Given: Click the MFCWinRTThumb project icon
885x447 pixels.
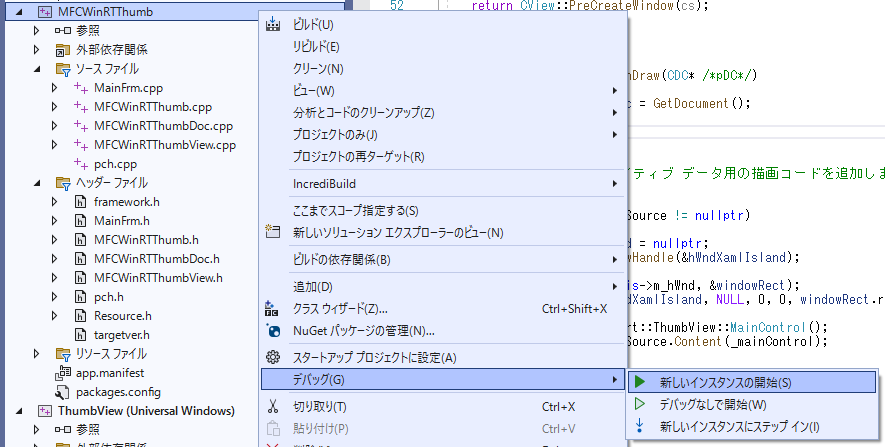Looking at the screenshot, I should (45, 12).
